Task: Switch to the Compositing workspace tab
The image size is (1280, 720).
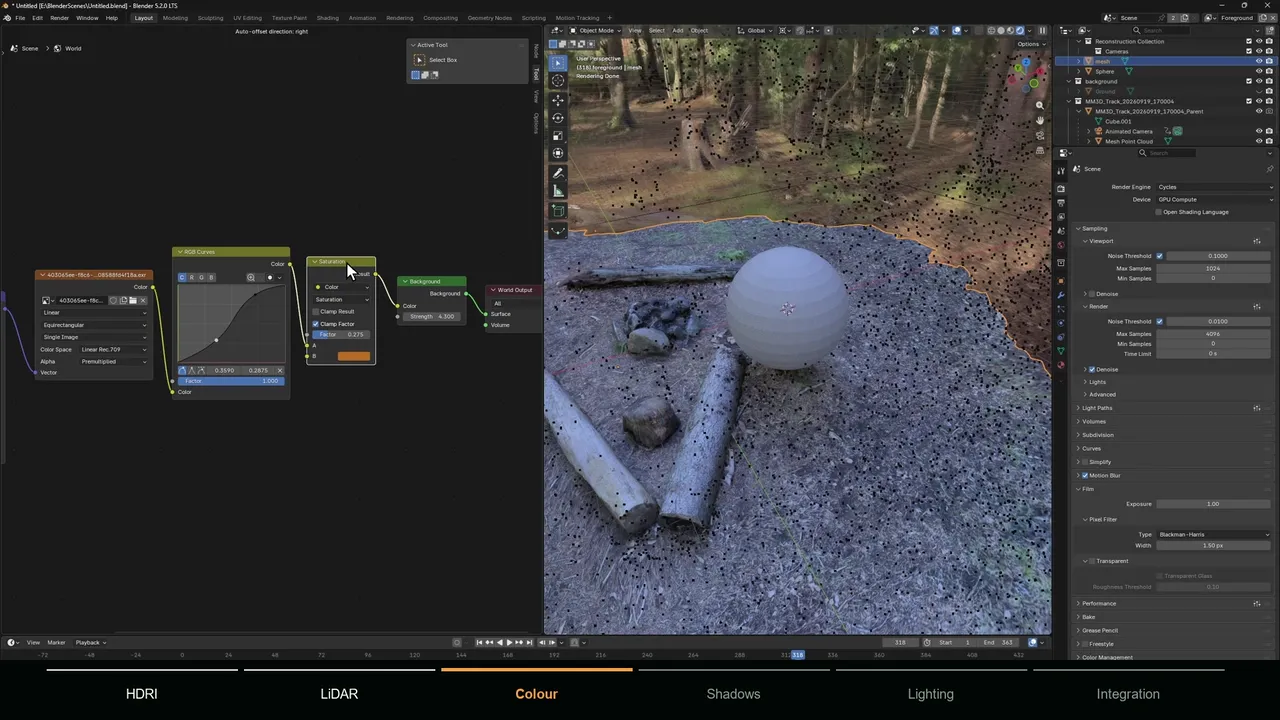Action: 440,18
